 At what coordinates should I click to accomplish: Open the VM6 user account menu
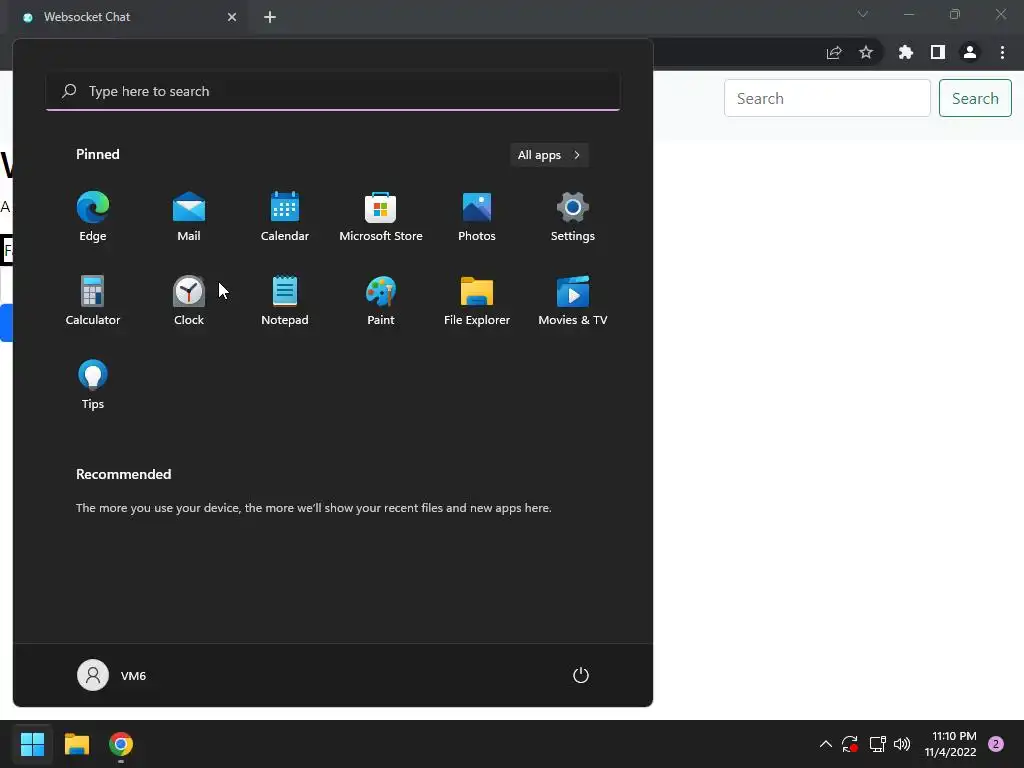(112, 675)
